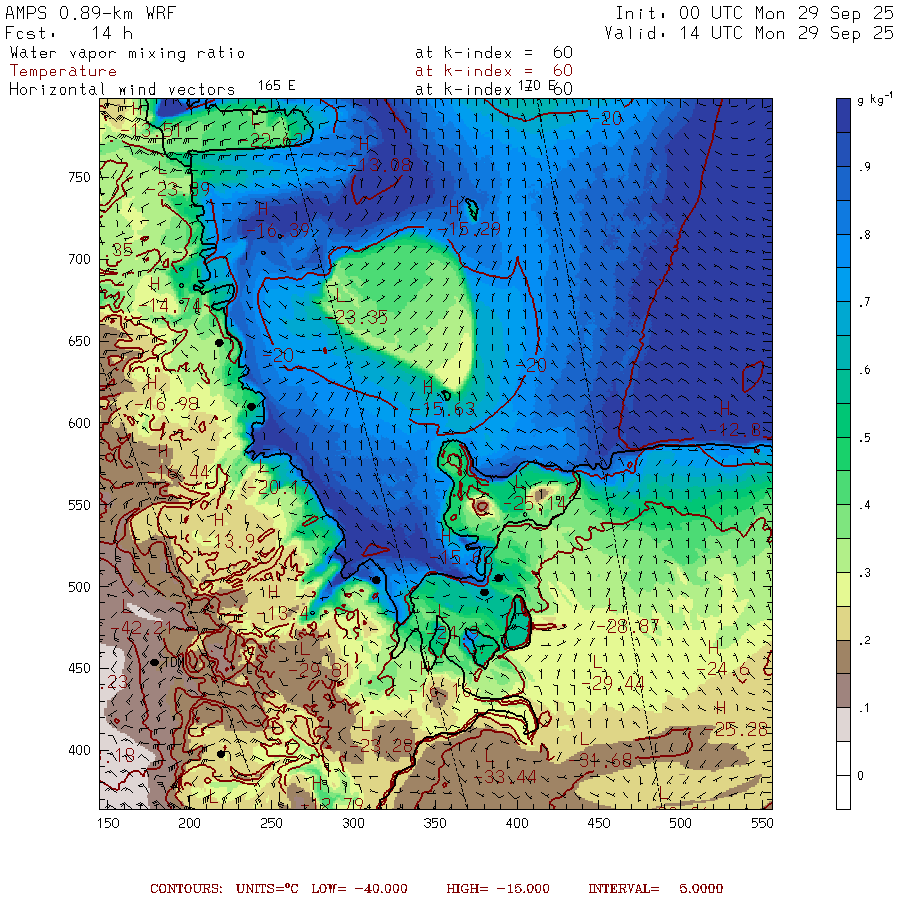This screenshot has width=900, height=900.
Task: Click the x-axis label '200'
Action: tap(189, 823)
